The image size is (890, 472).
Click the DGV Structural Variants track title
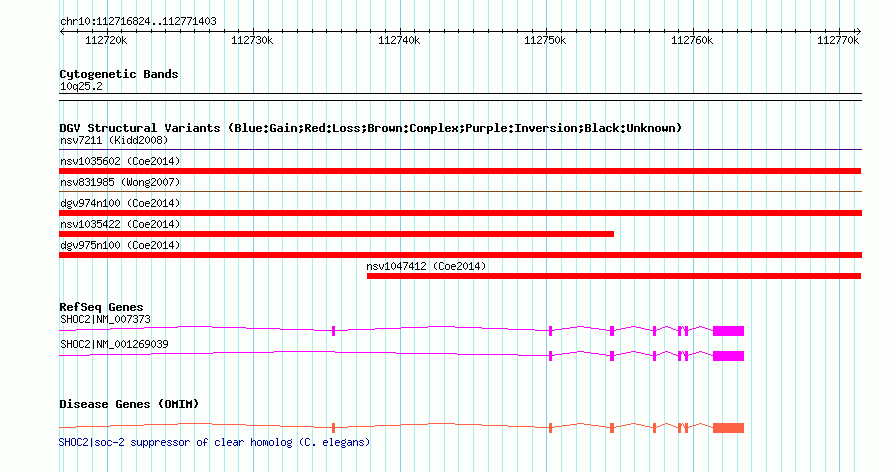(371, 128)
